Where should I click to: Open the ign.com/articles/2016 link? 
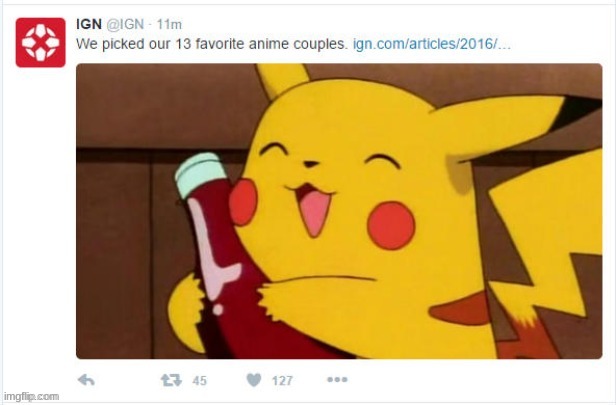tap(432, 44)
